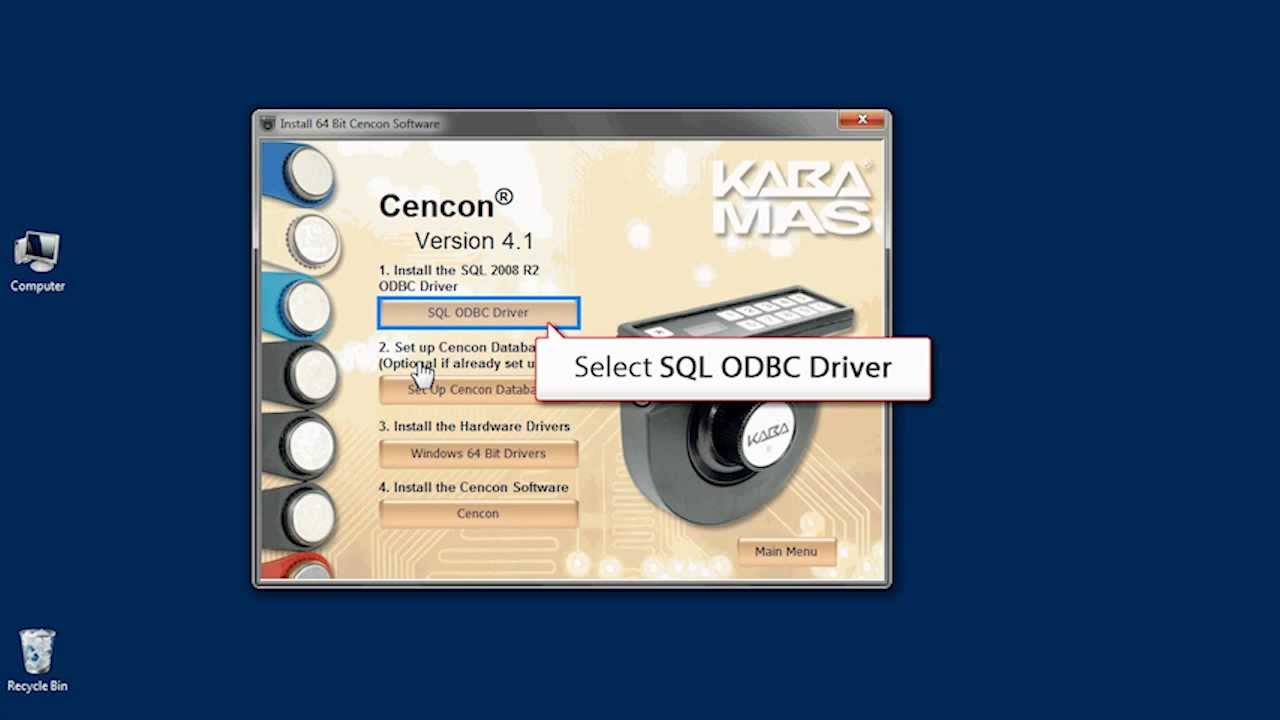The height and width of the screenshot is (720, 1280).
Task: Click the title text Install 64 Bit Cencon Software
Action: pos(360,124)
